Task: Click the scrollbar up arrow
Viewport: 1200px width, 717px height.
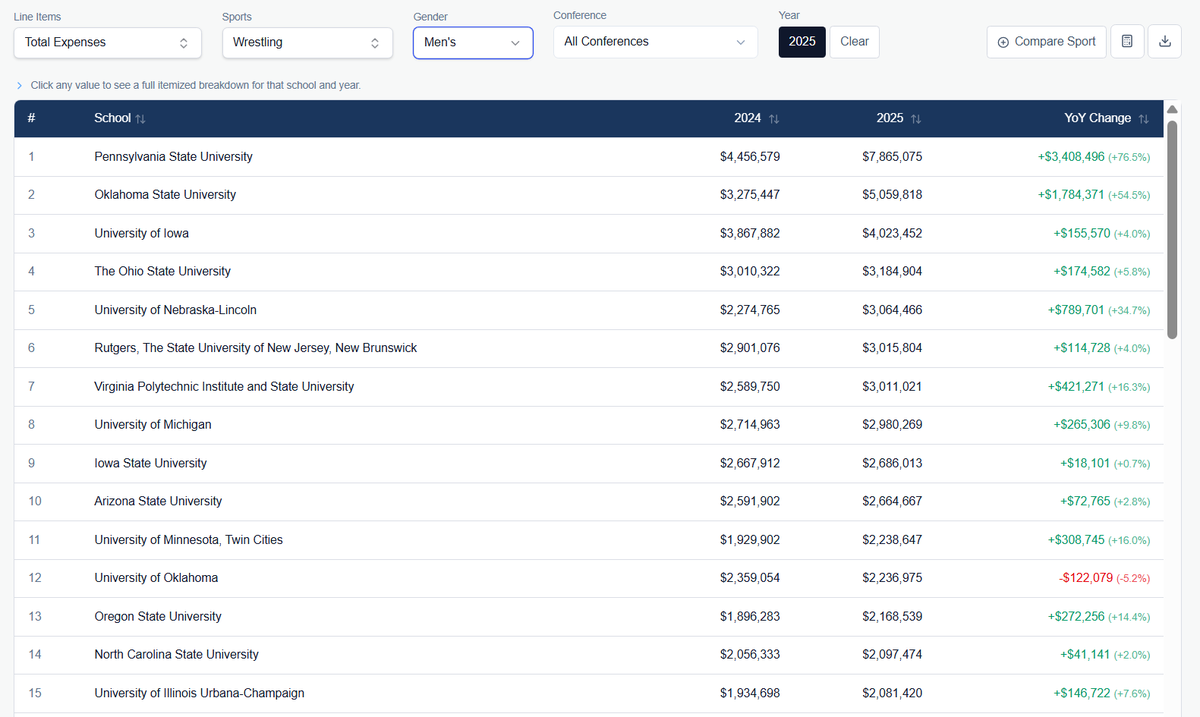Action: [x=1172, y=109]
